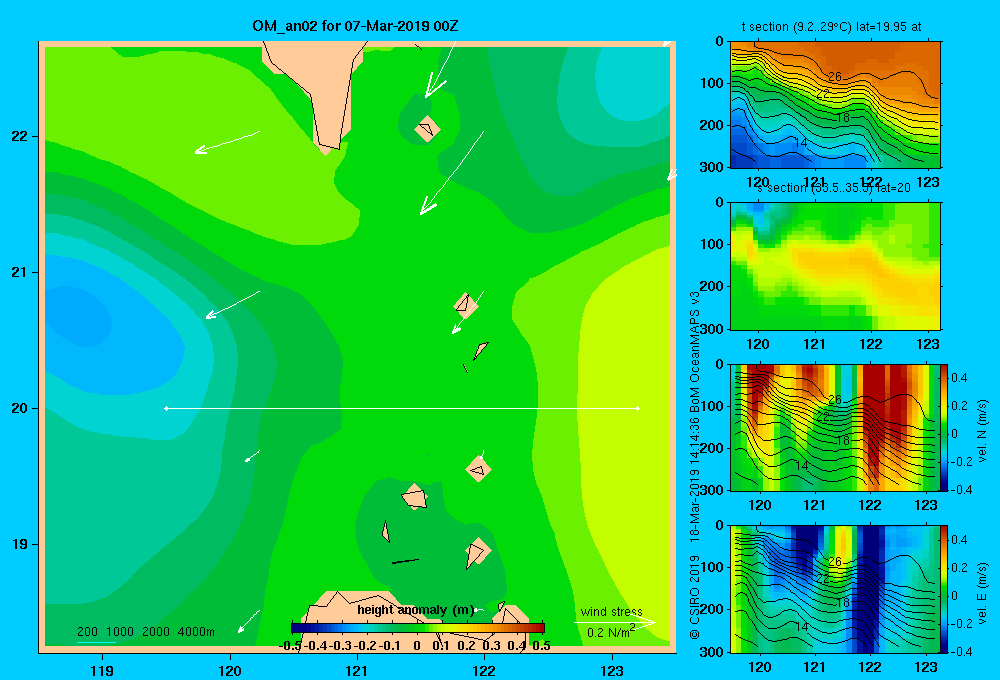The image size is (1000, 680).
Task: Click the vel. E color scale bar
Action: click(x=944, y=589)
